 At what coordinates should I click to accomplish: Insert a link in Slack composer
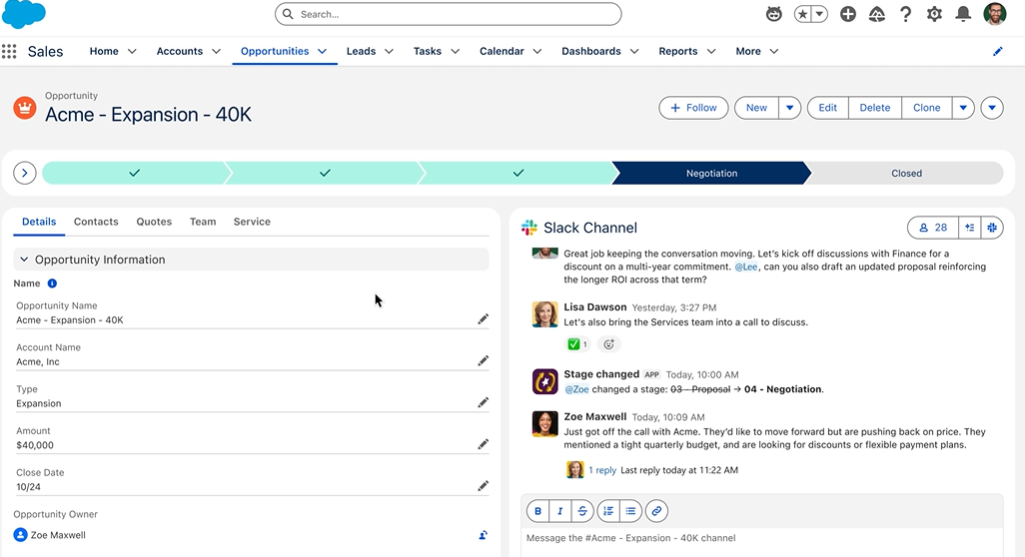[656, 511]
